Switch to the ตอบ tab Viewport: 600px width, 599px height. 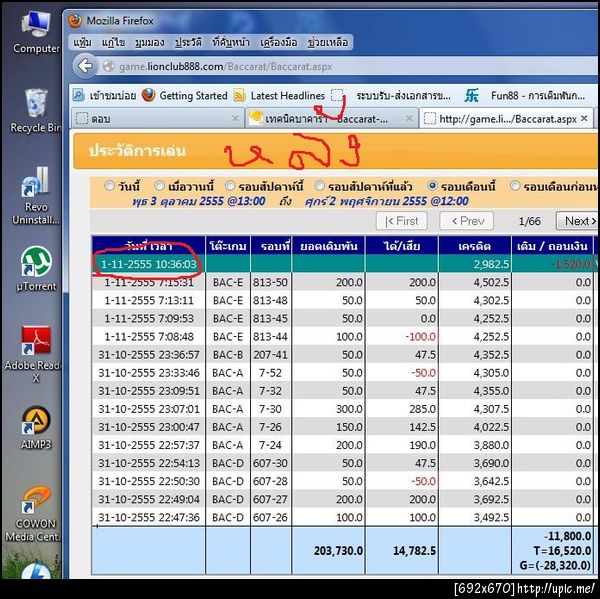[157, 119]
